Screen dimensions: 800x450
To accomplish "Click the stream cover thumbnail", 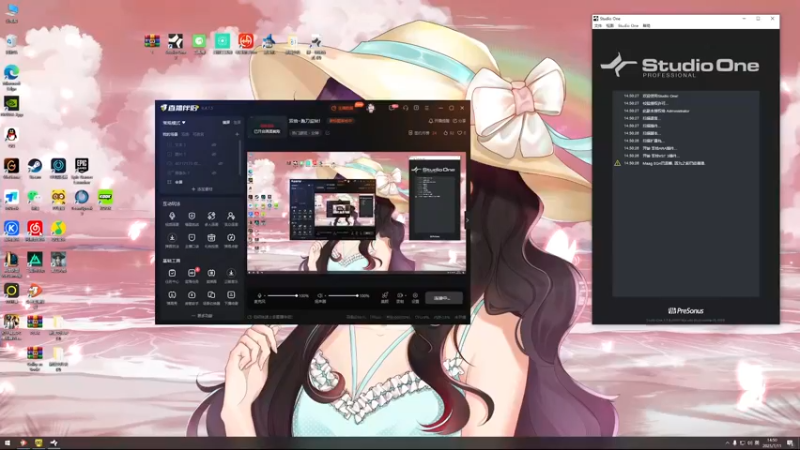I will 267,128.
